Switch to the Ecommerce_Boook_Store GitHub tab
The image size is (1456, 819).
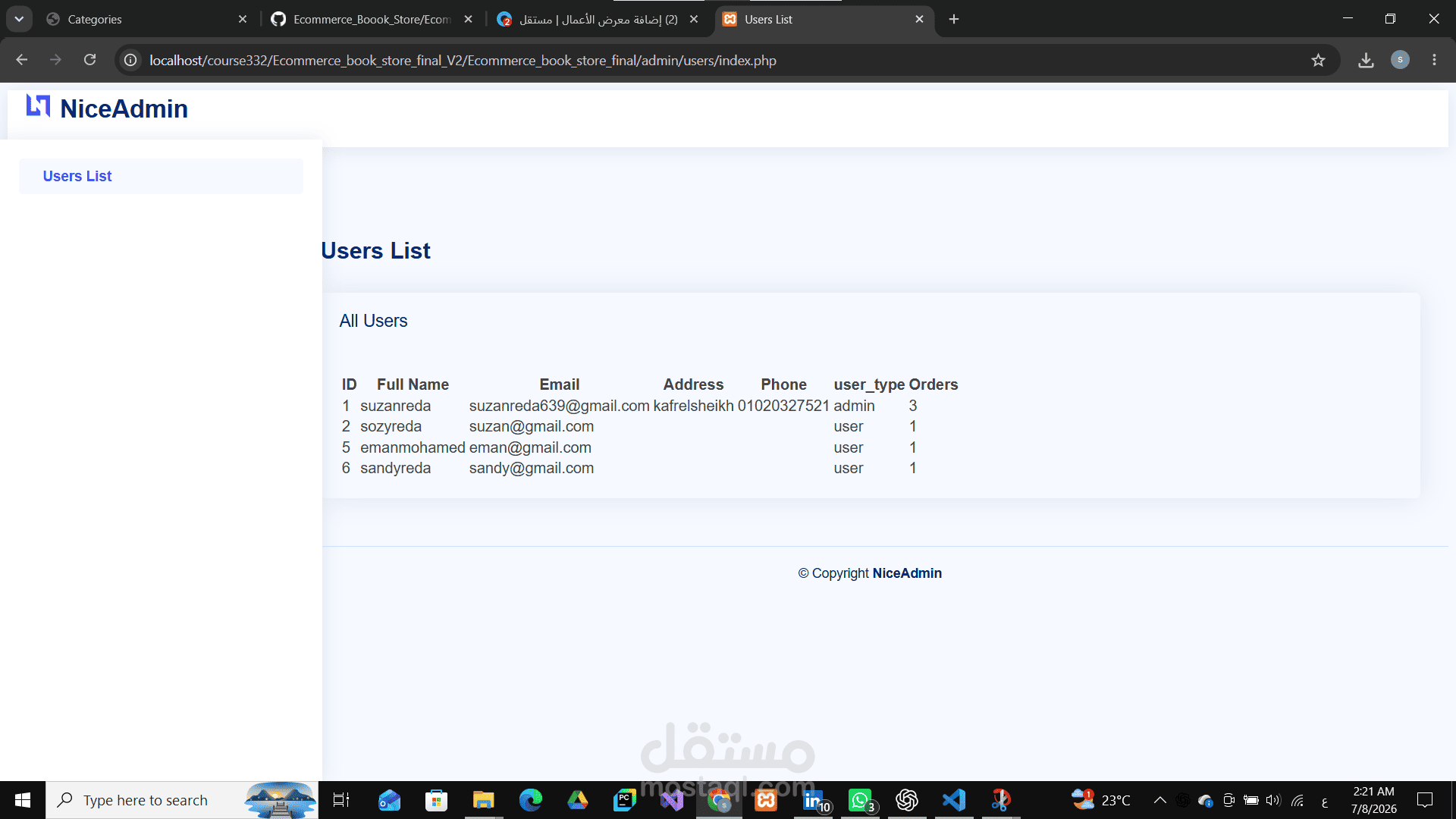[x=372, y=19]
